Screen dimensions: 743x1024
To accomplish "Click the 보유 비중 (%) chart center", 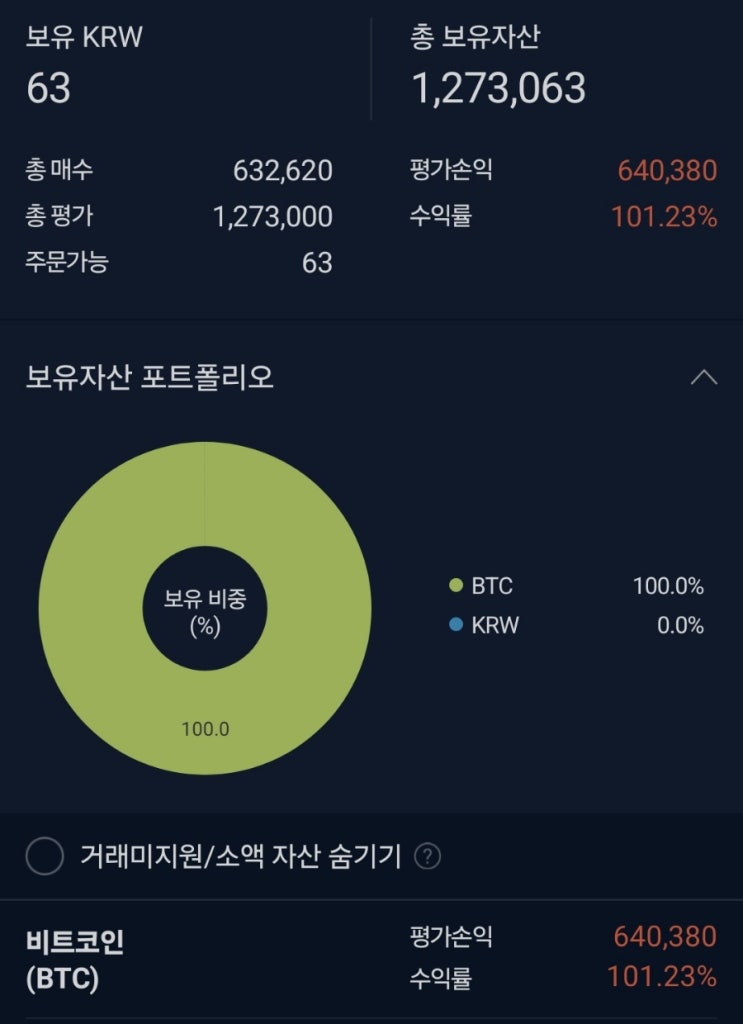I will point(205,608).
